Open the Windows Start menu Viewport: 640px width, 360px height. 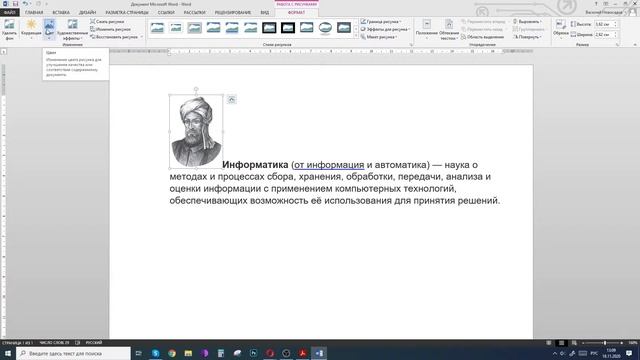pos(7,353)
